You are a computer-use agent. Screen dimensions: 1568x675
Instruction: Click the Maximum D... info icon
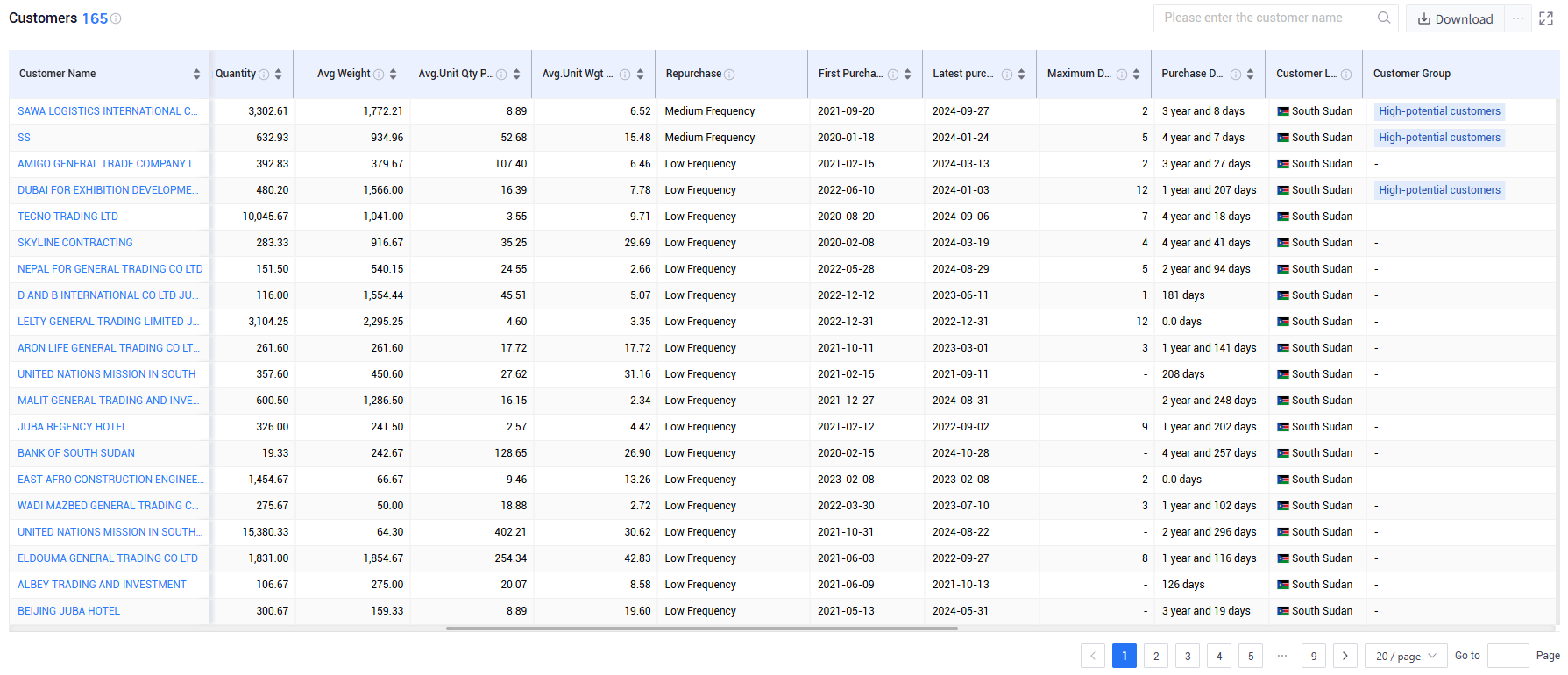tap(1122, 75)
